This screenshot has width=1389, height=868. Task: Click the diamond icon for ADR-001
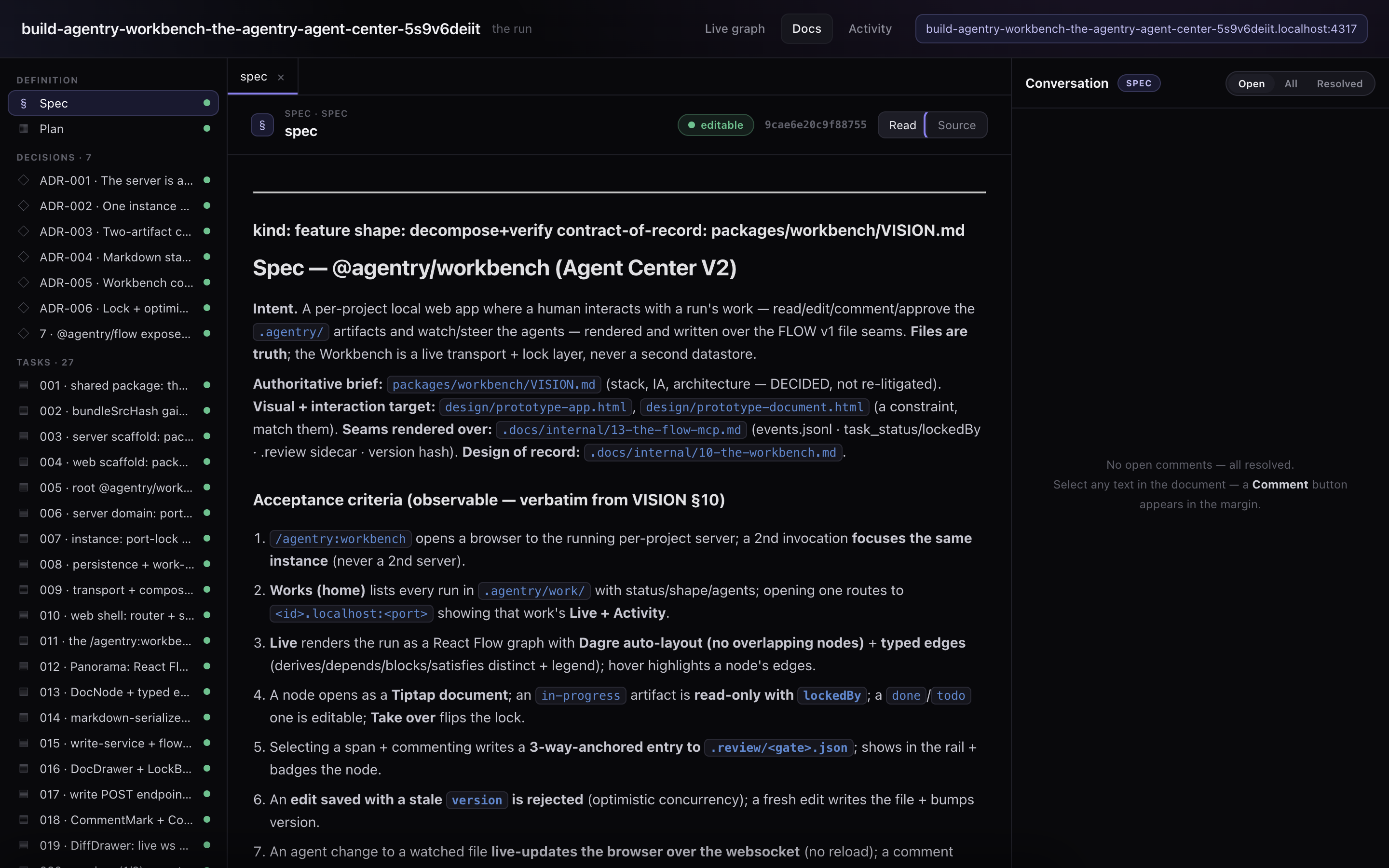pyautogui.click(x=24, y=180)
